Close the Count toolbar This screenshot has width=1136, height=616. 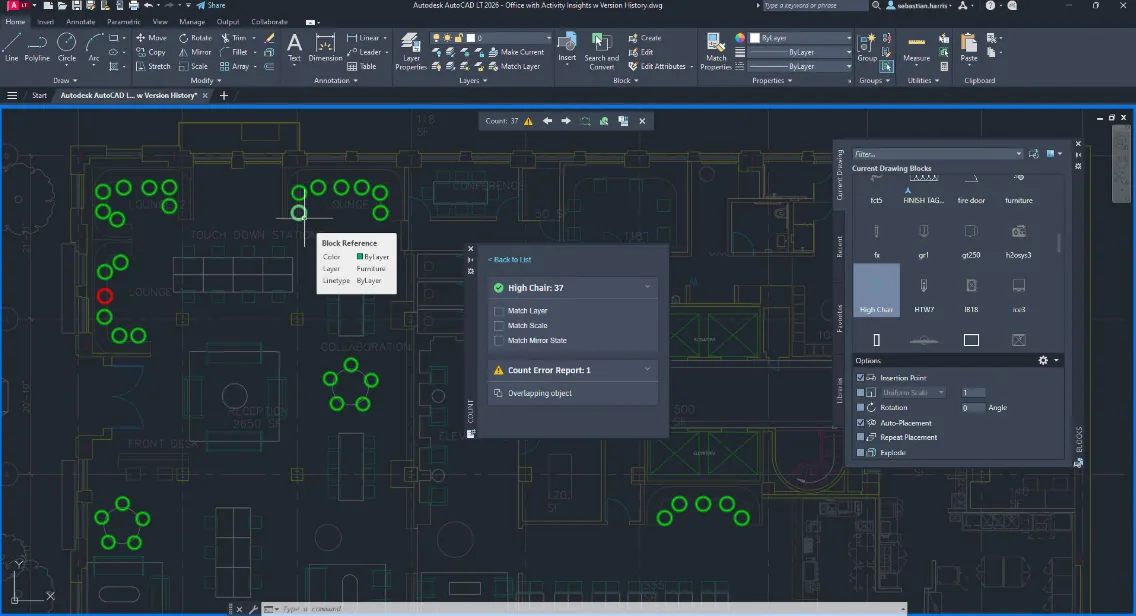642,121
